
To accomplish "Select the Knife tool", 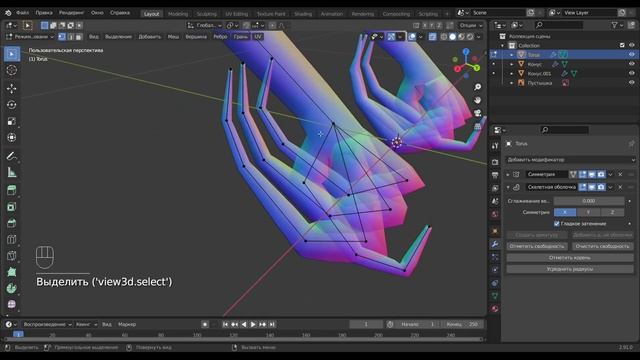I will tap(11, 256).
